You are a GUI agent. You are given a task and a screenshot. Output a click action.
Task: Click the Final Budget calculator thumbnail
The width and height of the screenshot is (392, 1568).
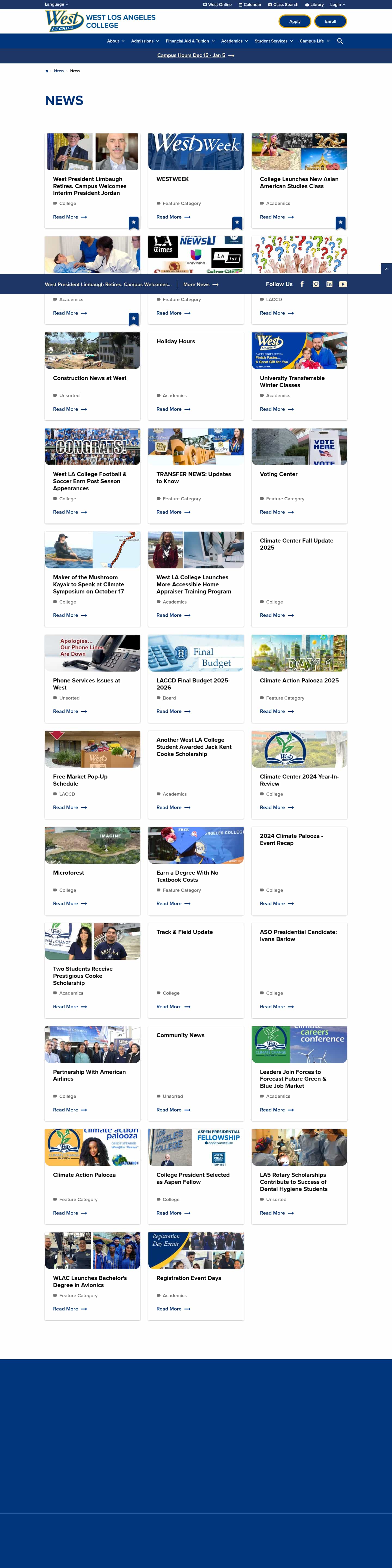coord(196,653)
